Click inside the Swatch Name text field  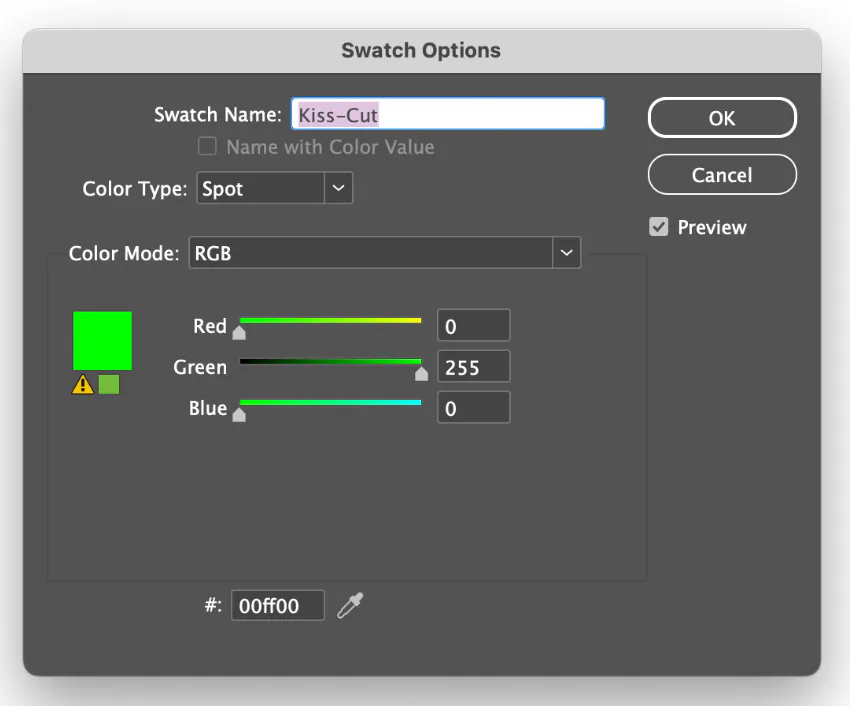click(x=447, y=115)
